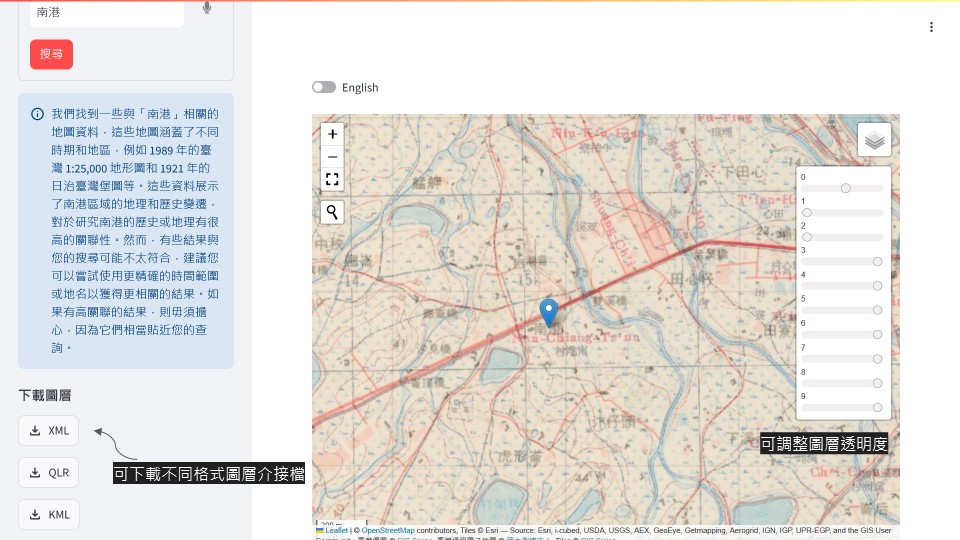Image resolution: width=960 pixels, height=540 pixels.
Task: Zoom out on the map
Action: [x=333, y=157]
